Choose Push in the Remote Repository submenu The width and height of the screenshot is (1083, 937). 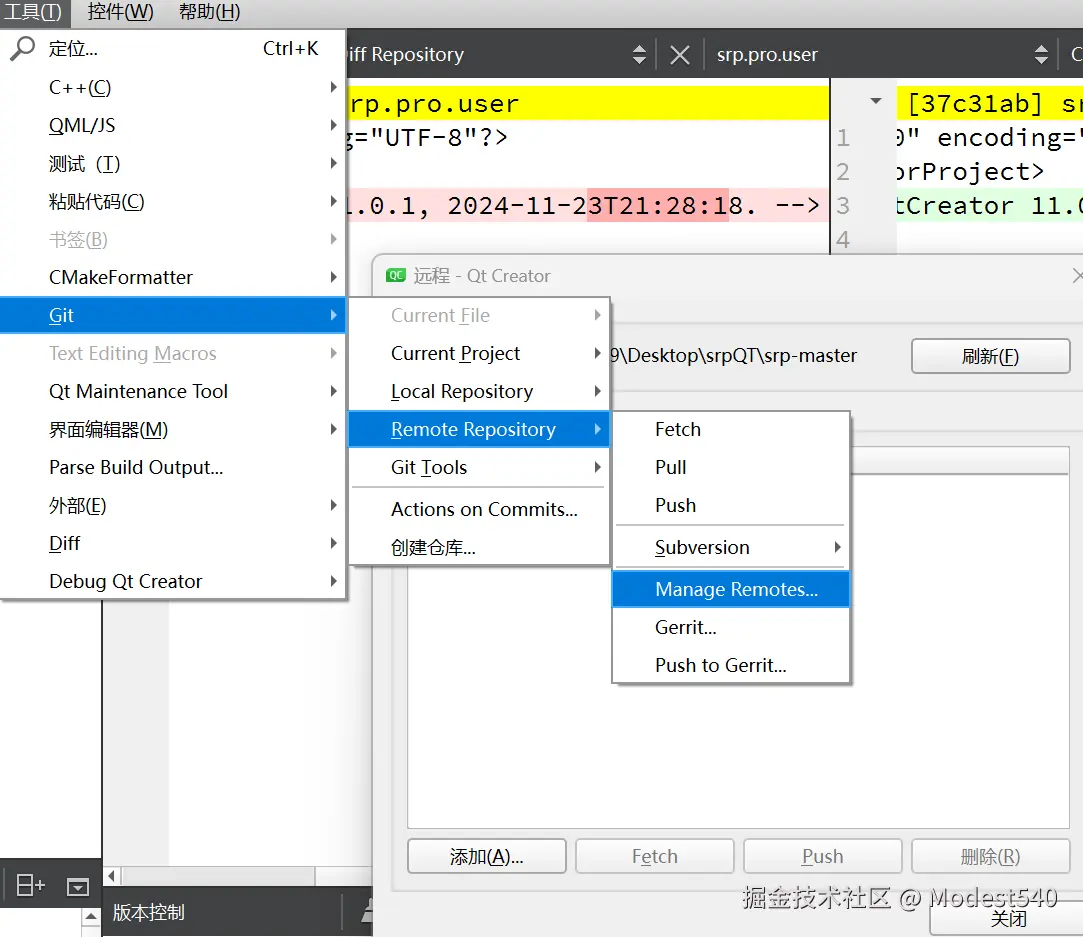tap(730, 505)
